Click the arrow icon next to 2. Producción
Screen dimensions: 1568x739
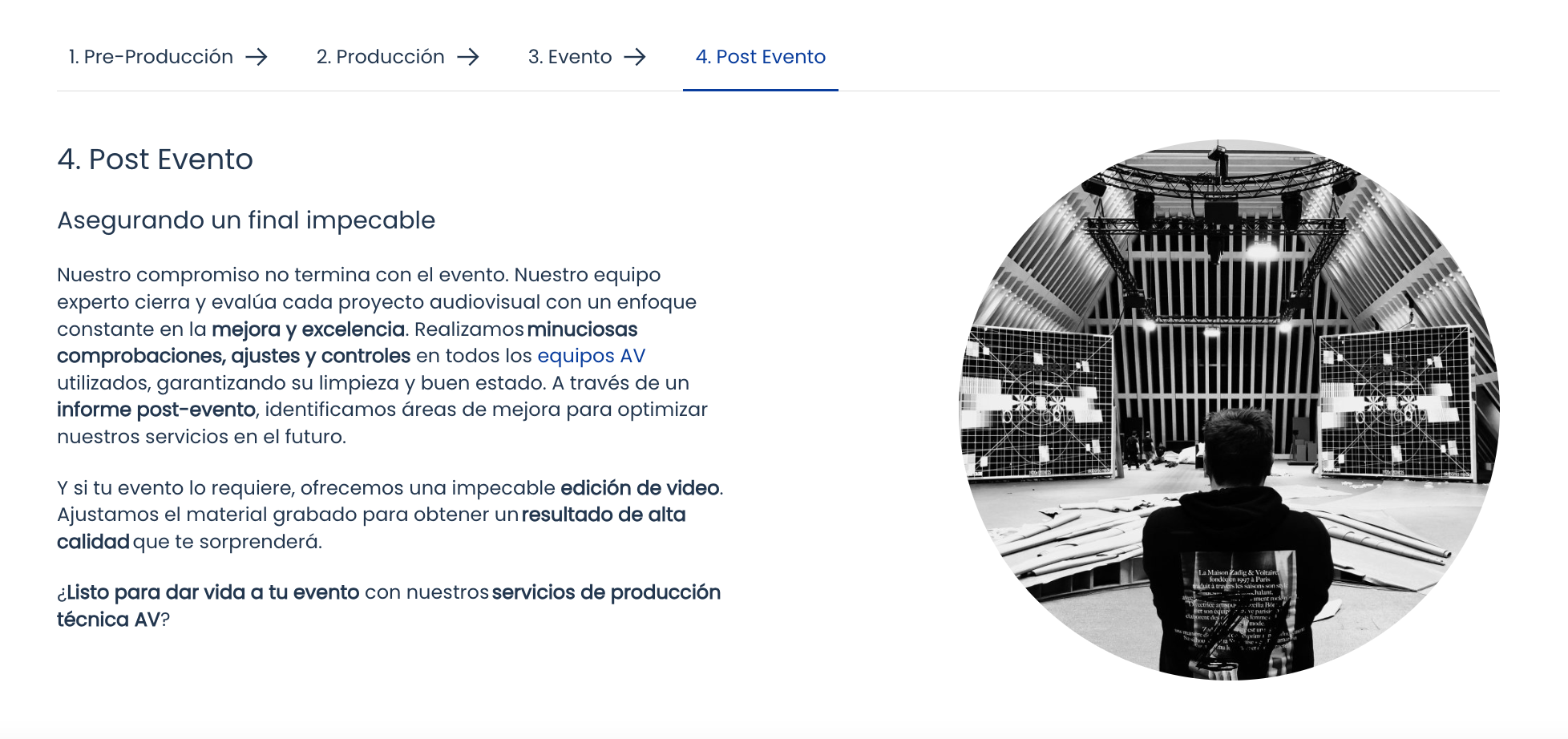point(468,57)
